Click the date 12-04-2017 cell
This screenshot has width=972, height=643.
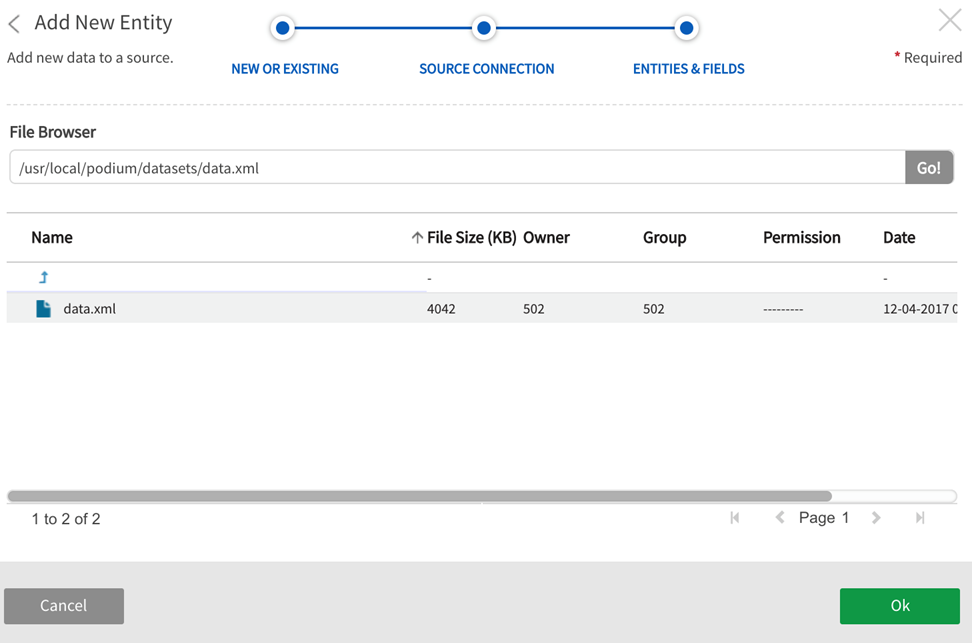[x=920, y=309]
